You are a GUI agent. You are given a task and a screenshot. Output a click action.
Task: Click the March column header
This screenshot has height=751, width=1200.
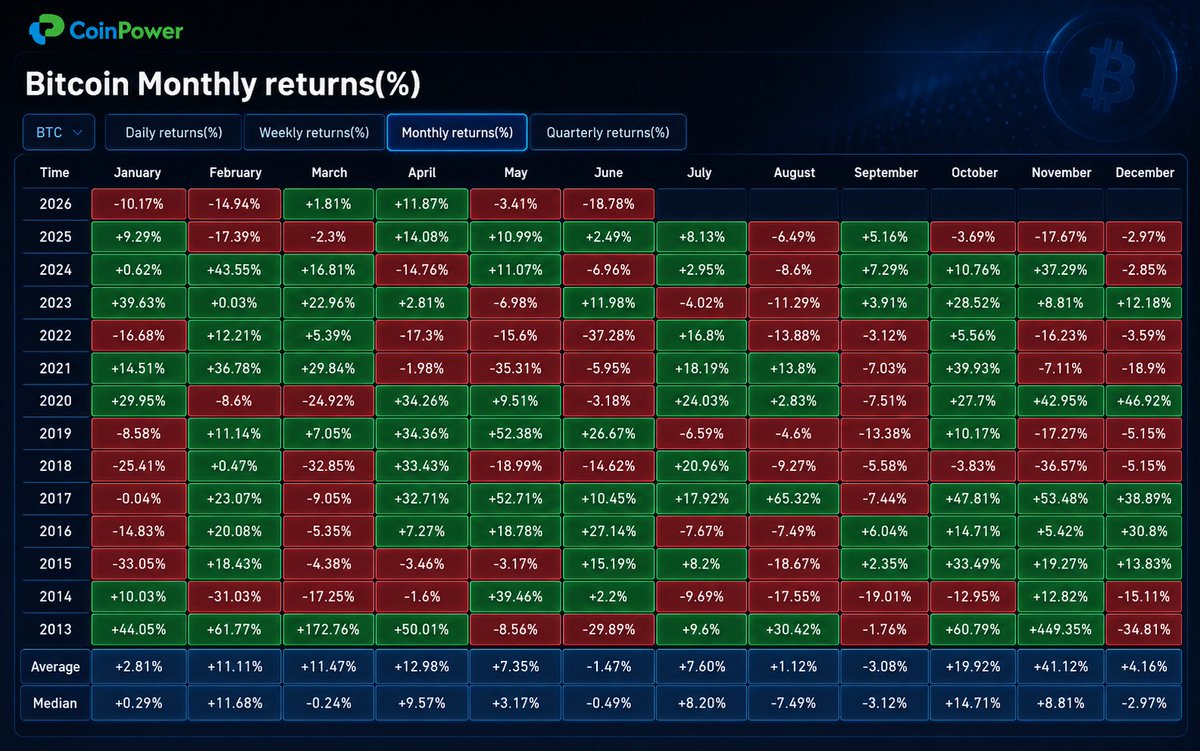pos(329,172)
